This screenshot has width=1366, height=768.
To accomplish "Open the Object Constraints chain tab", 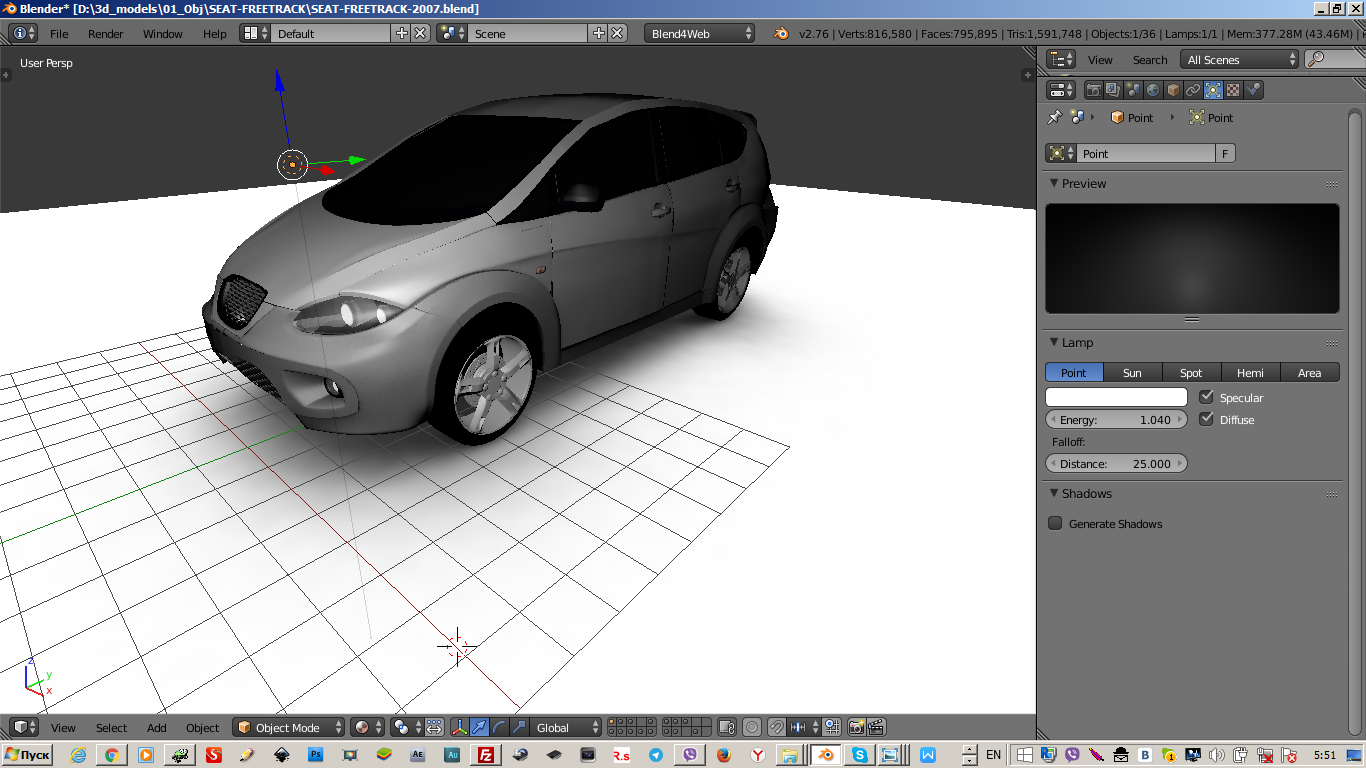I will coord(1193,90).
